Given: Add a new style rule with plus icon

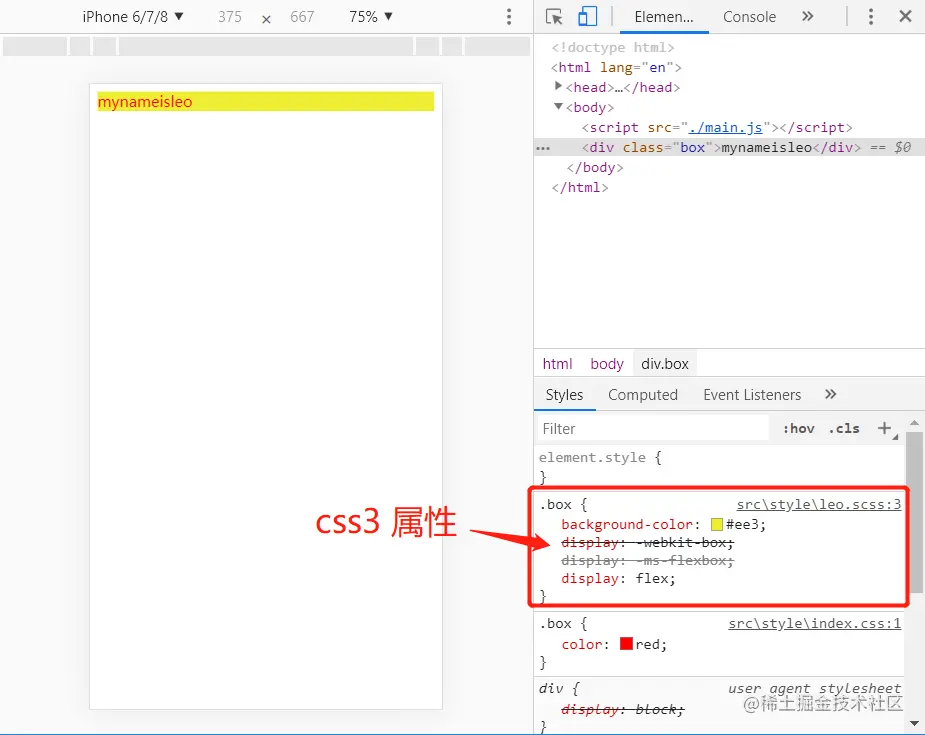Looking at the screenshot, I should 885,428.
